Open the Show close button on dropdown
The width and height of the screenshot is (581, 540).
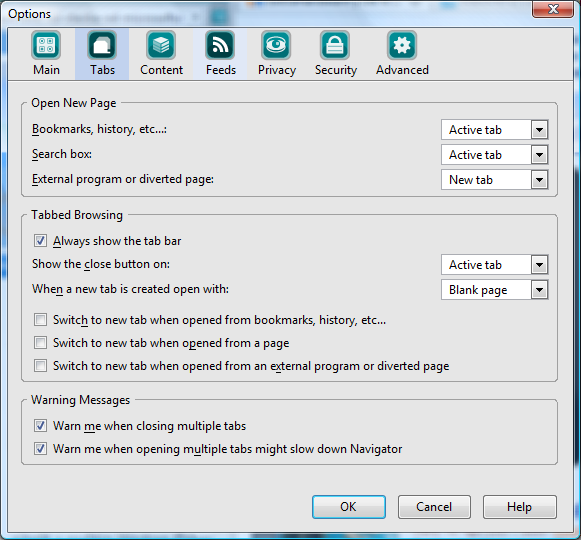[495, 265]
